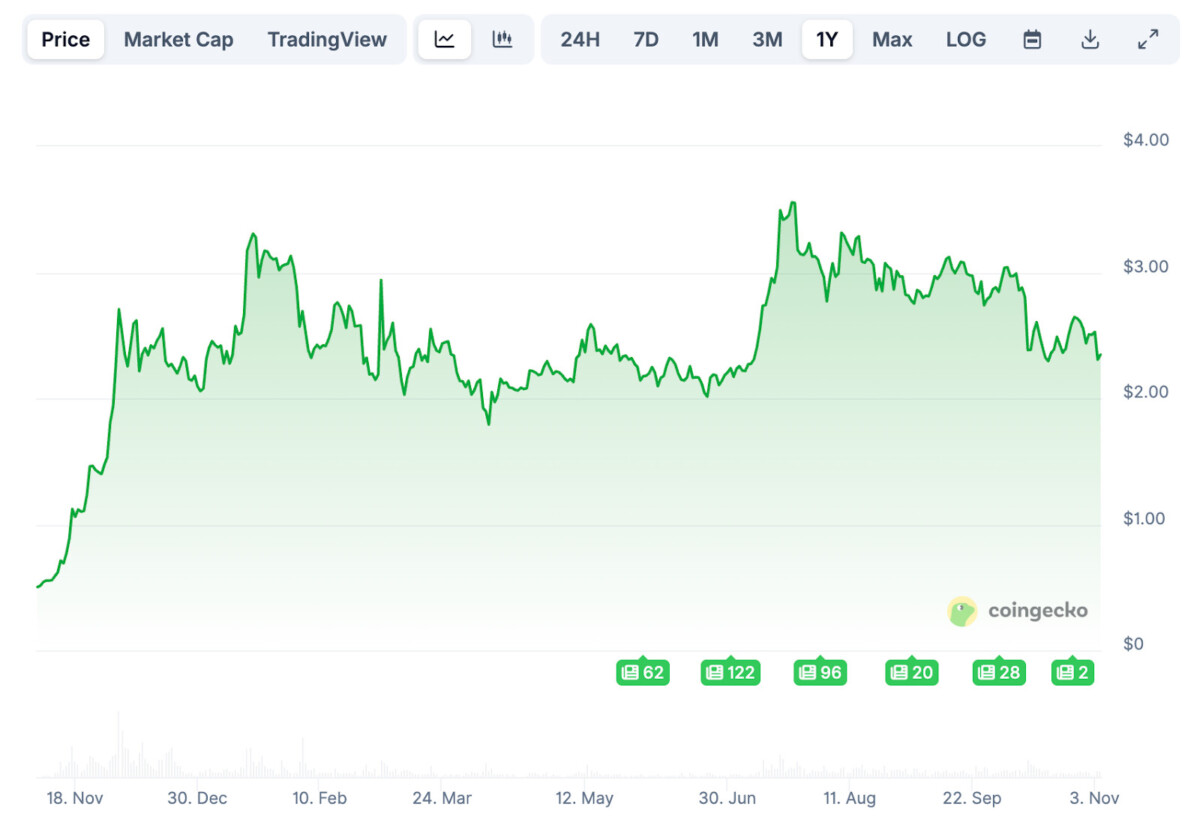The height and width of the screenshot is (825, 1200).
Task: Download the chart data
Action: point(1090,40)
